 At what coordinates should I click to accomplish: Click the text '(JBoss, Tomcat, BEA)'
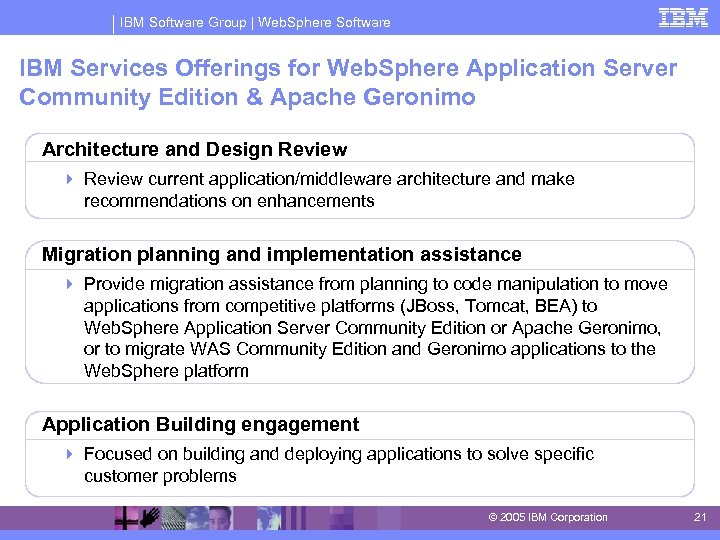pyautogui.click(x=489, y=306)
